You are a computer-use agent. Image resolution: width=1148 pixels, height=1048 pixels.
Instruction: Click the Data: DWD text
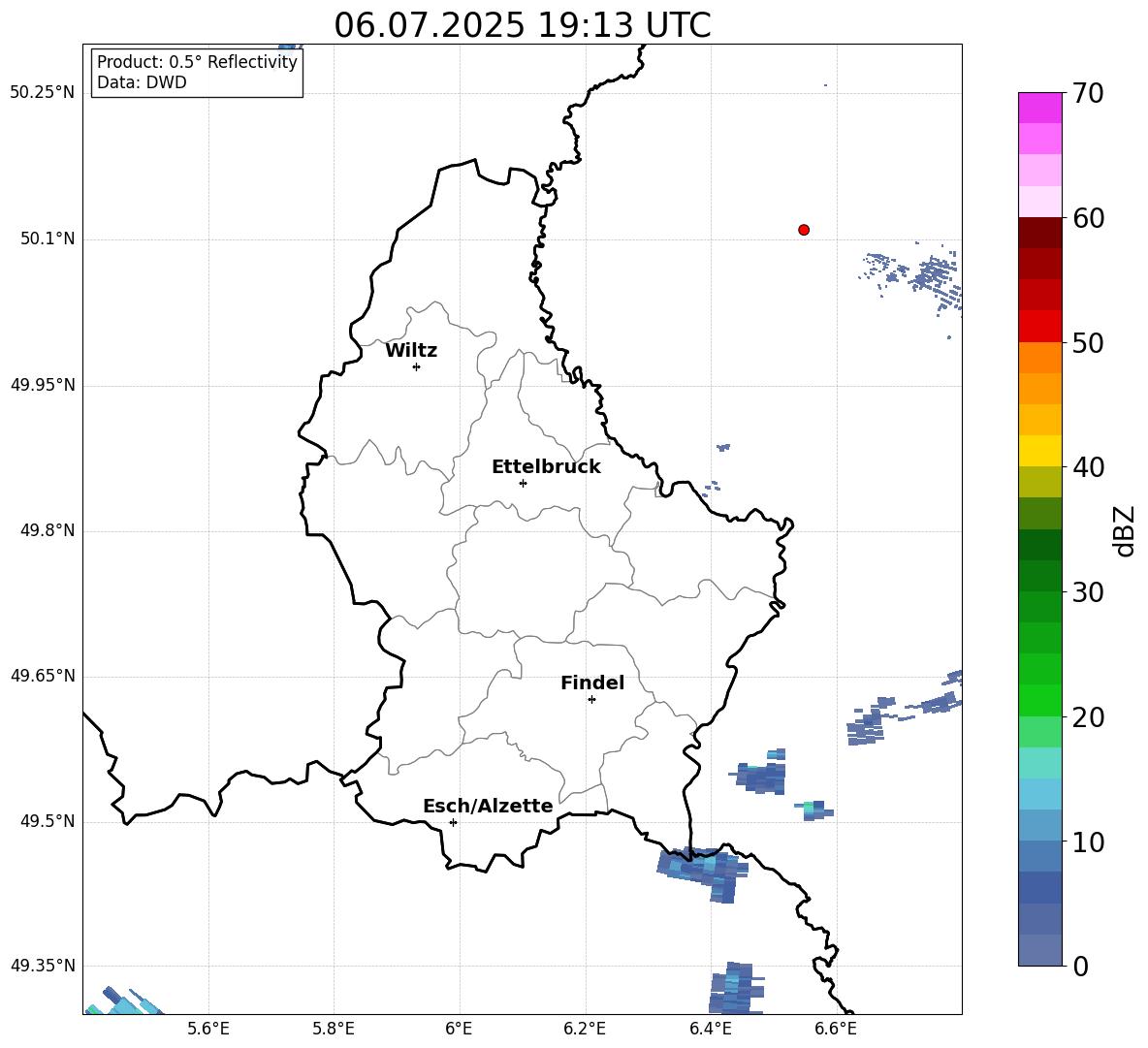(x=142, y=82)
